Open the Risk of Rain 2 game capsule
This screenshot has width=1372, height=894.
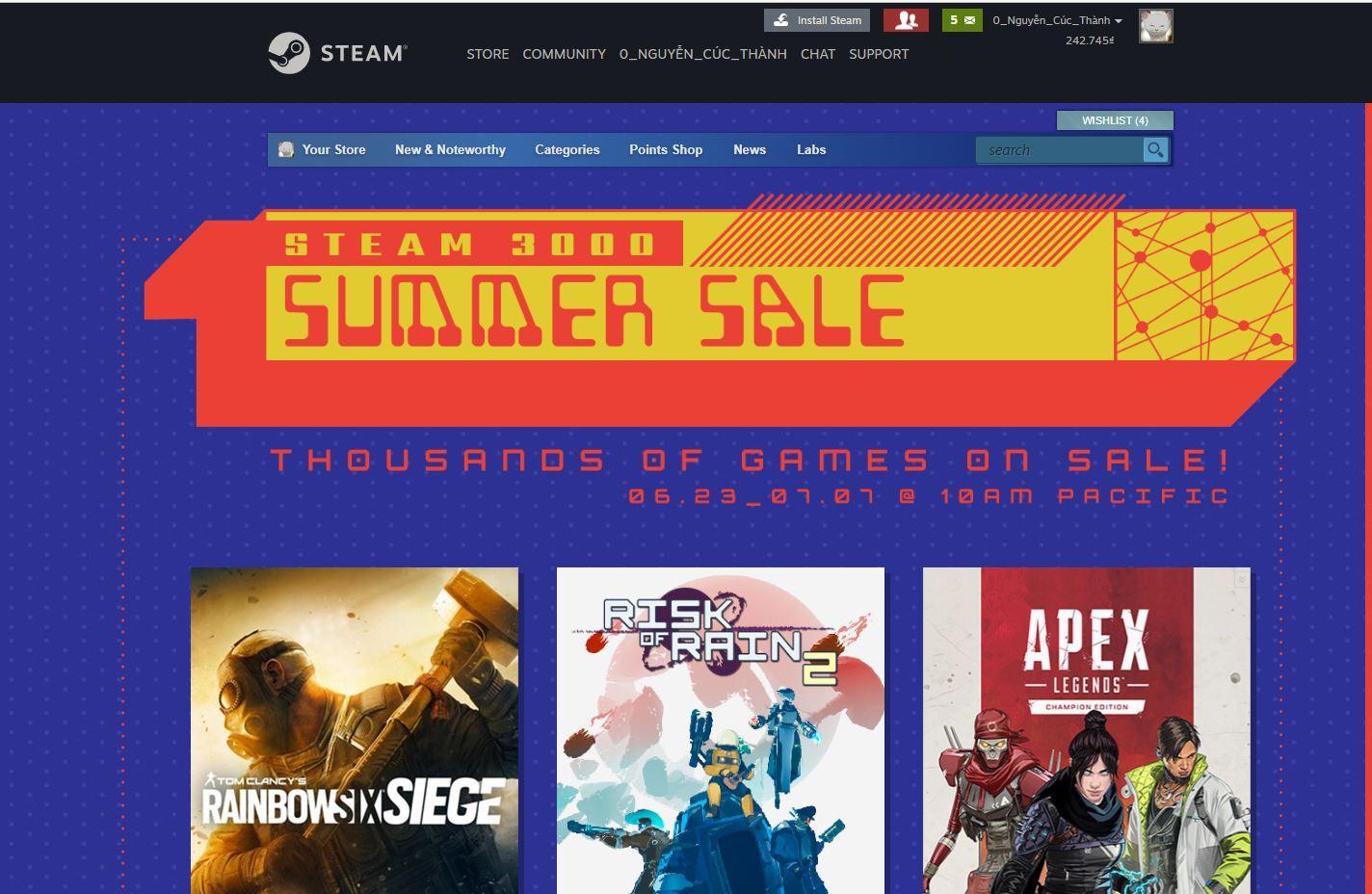721,730
